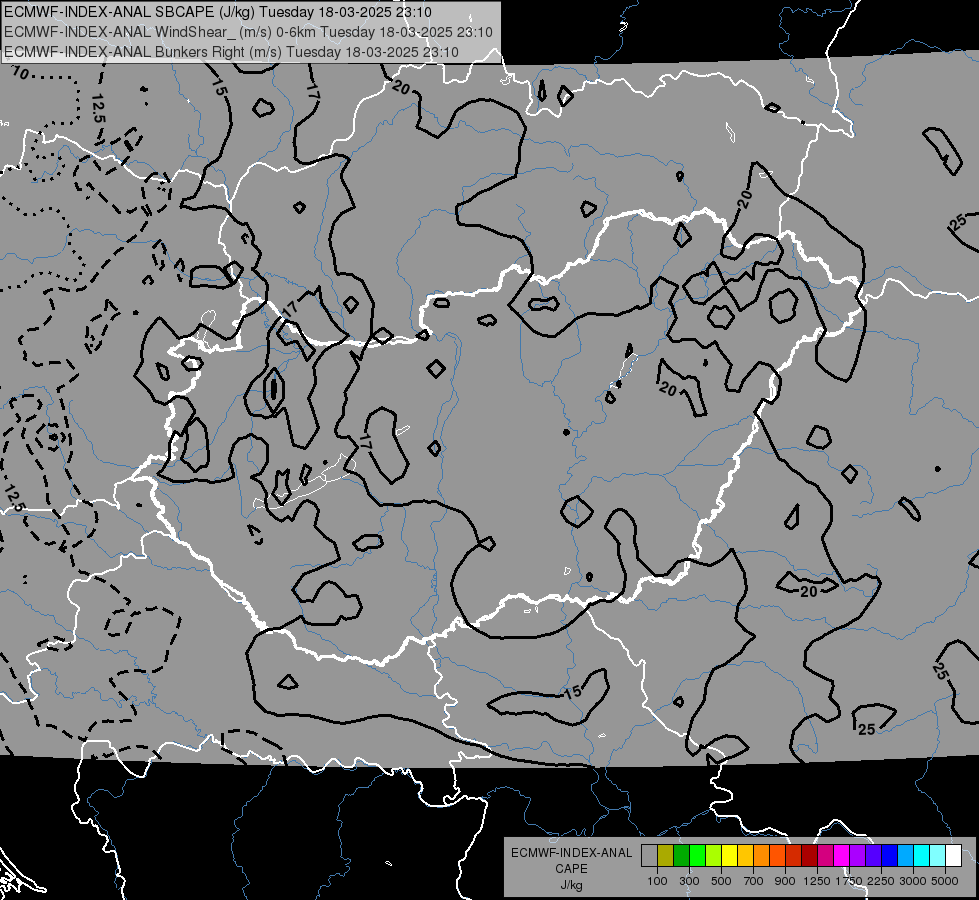Click the 300 legend value
The image size is (979, 900).
[x=689, y=881]
